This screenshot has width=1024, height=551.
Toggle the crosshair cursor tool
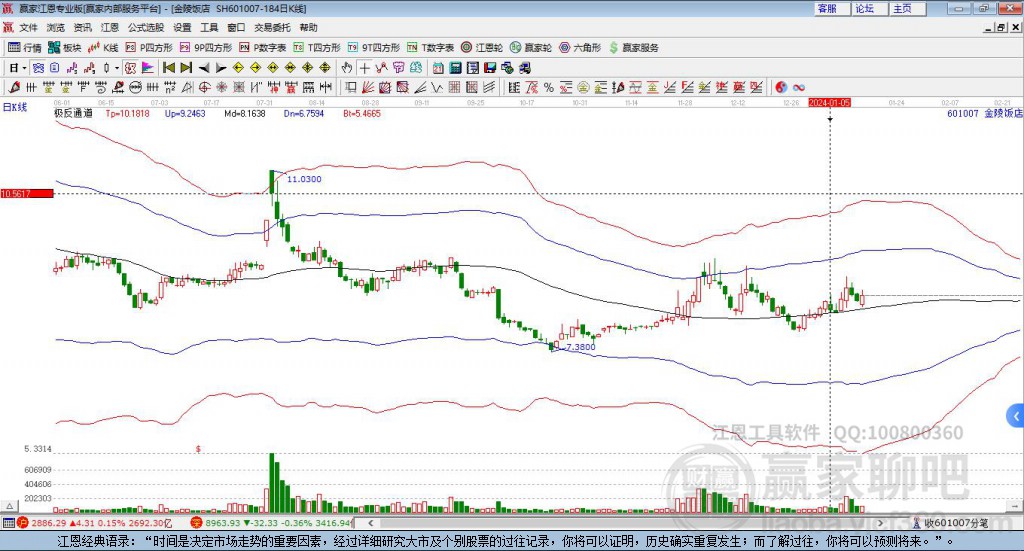364,68
